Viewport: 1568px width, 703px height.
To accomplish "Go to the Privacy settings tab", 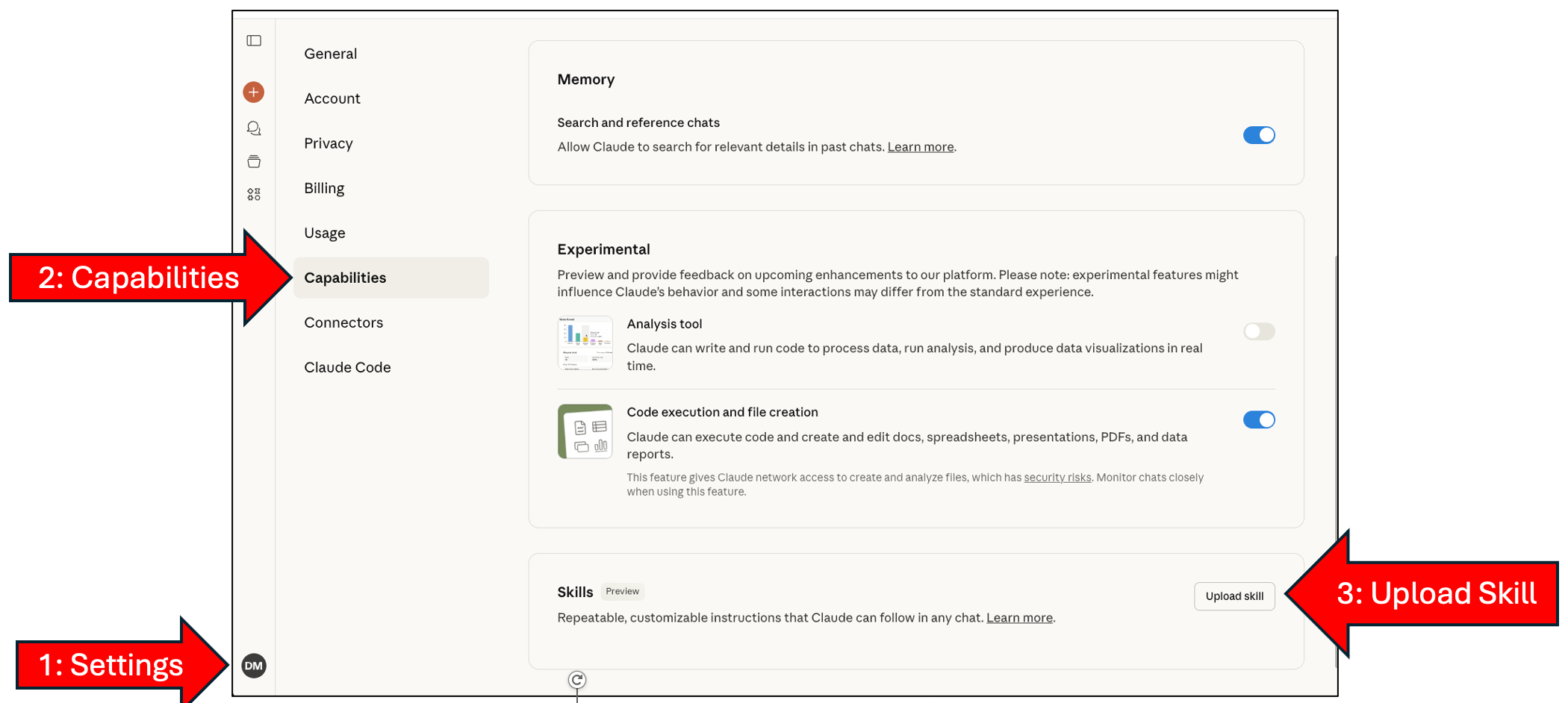I will click(329, 143).
